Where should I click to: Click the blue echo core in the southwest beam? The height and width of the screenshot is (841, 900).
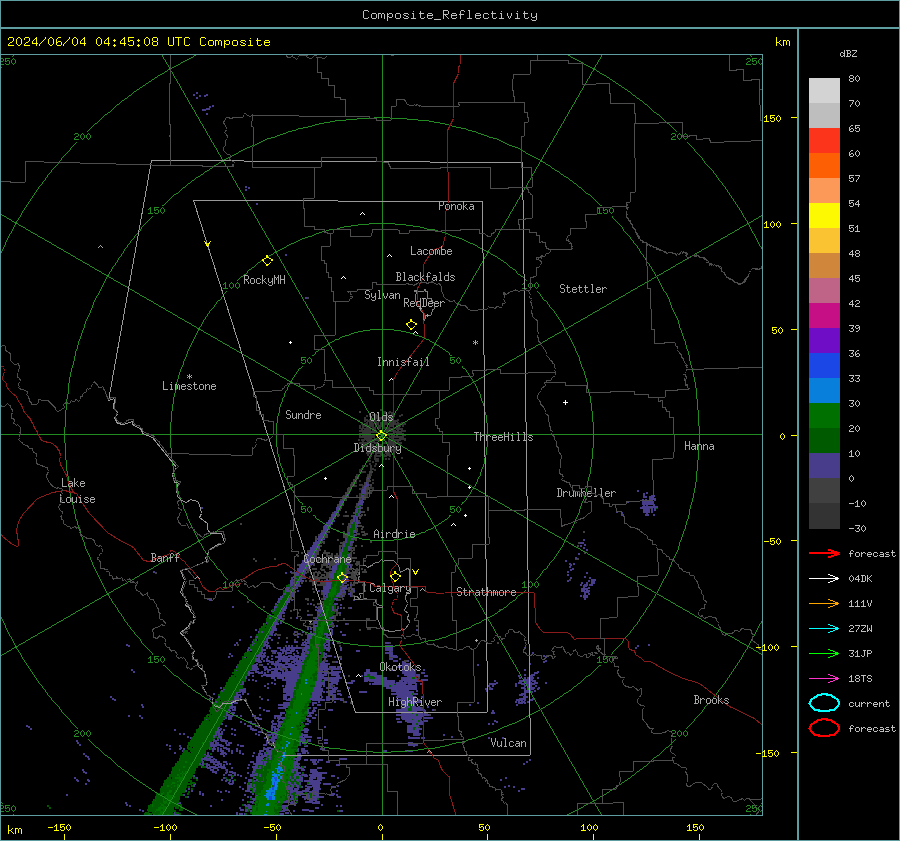[x=274, y=781]
